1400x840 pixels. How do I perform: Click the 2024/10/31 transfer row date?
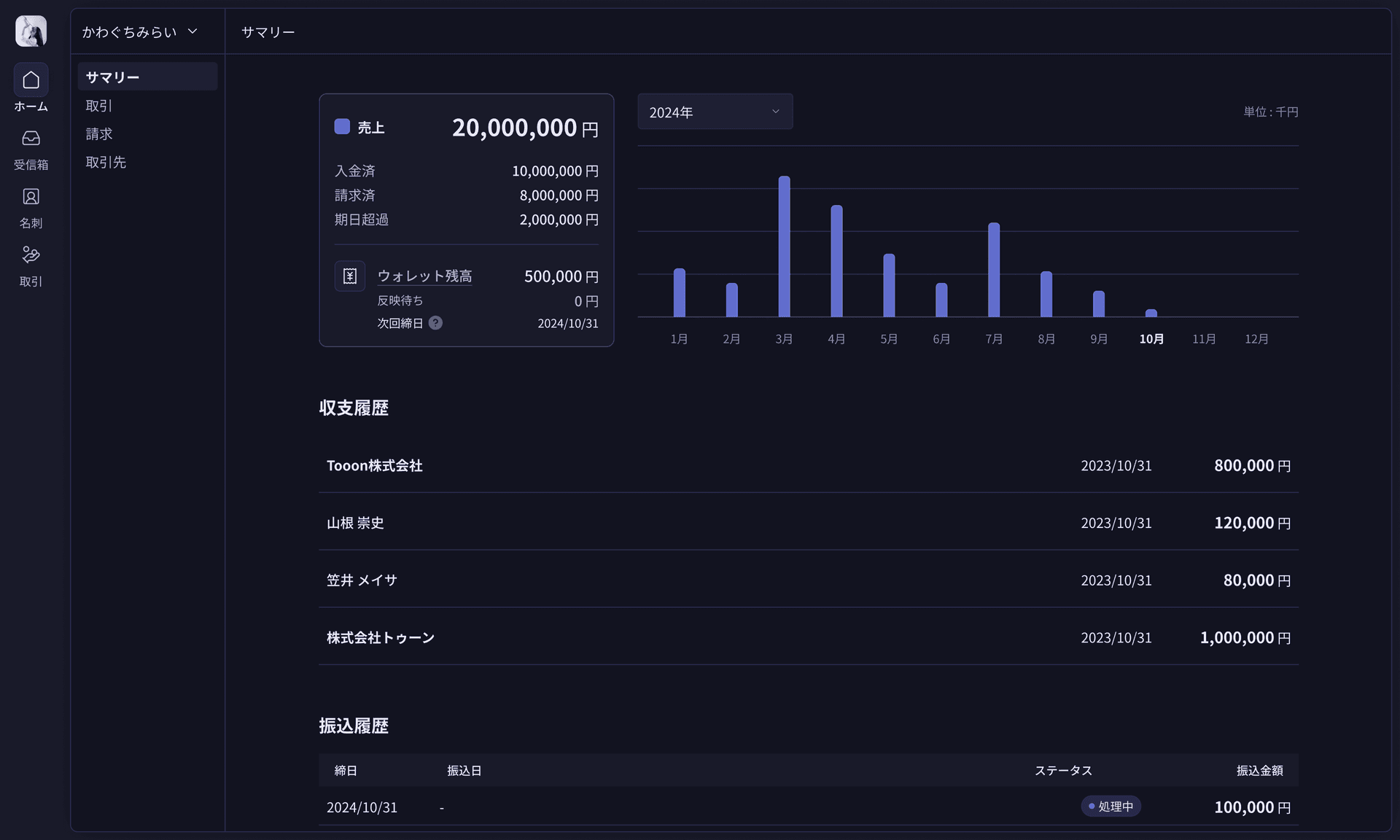362,807
